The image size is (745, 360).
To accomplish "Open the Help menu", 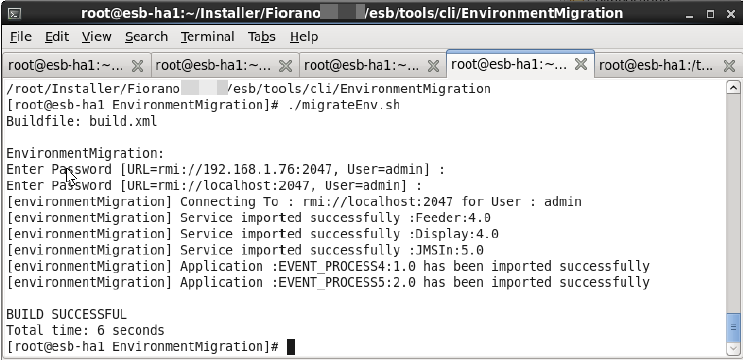I will pyautogui.click(x=304, y=37).
